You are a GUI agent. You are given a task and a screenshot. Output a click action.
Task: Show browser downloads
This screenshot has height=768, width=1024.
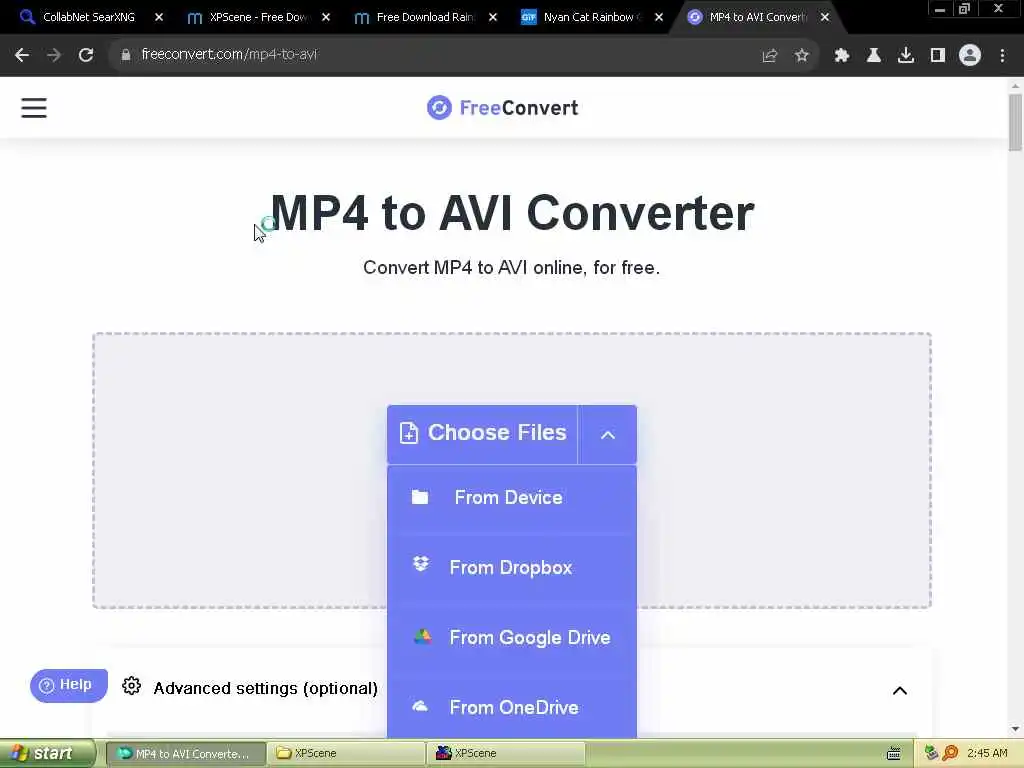click(x=906, y=56)
